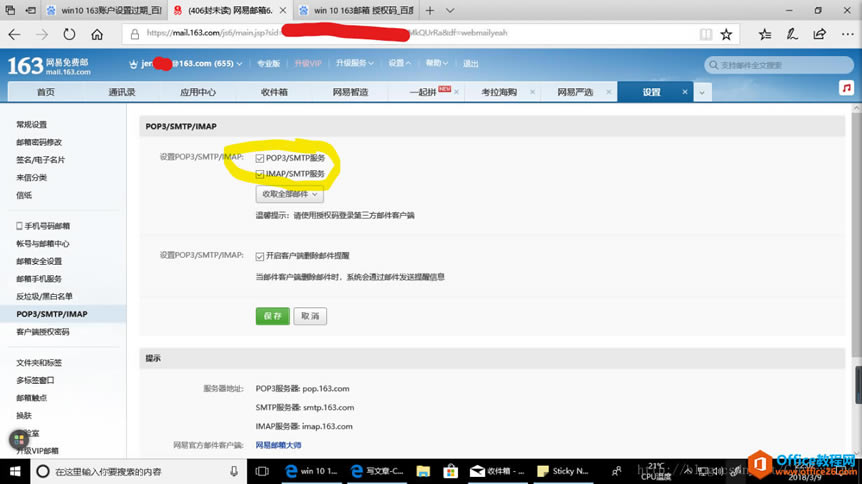
Task: Click the Cortana search box
Action: tap(137, 471)
